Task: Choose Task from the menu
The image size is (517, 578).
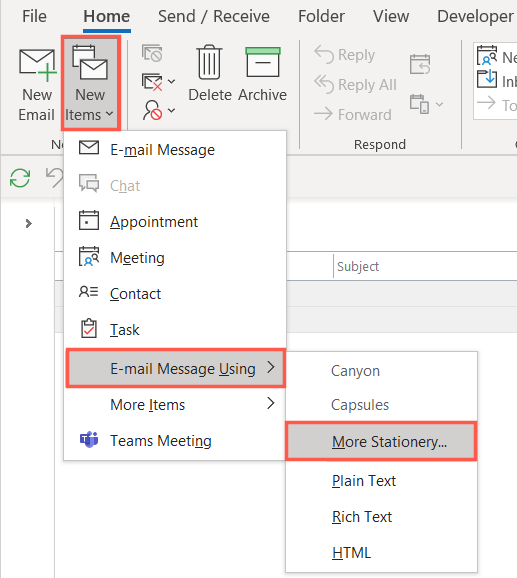Action: click(175, 330)
